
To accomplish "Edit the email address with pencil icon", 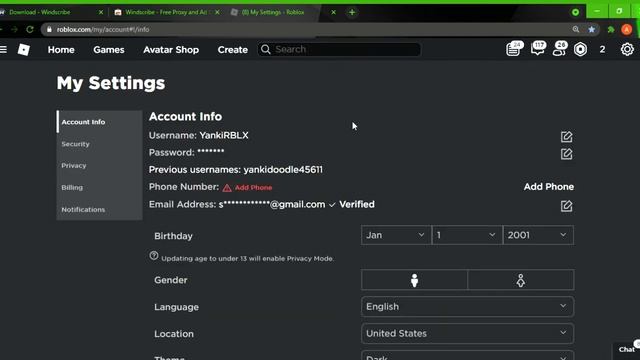I will 566,206.
